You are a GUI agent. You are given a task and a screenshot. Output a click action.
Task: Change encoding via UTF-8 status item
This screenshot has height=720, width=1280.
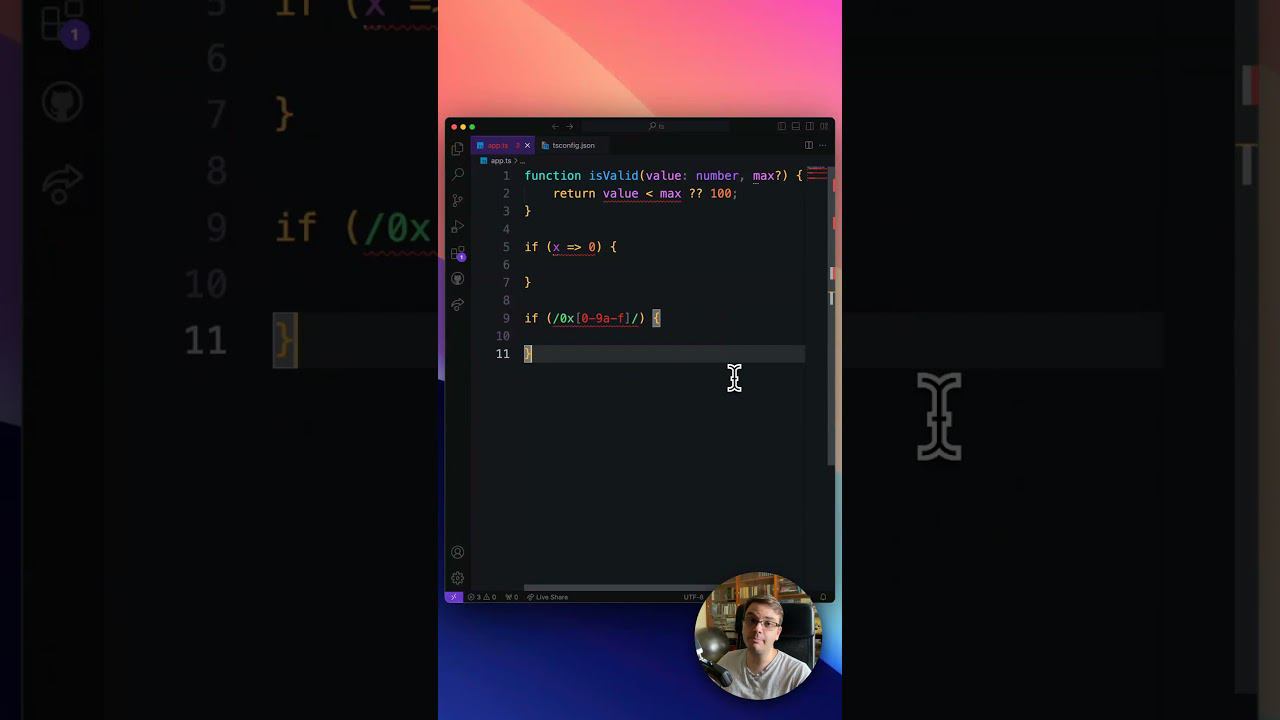click(693, 597)
